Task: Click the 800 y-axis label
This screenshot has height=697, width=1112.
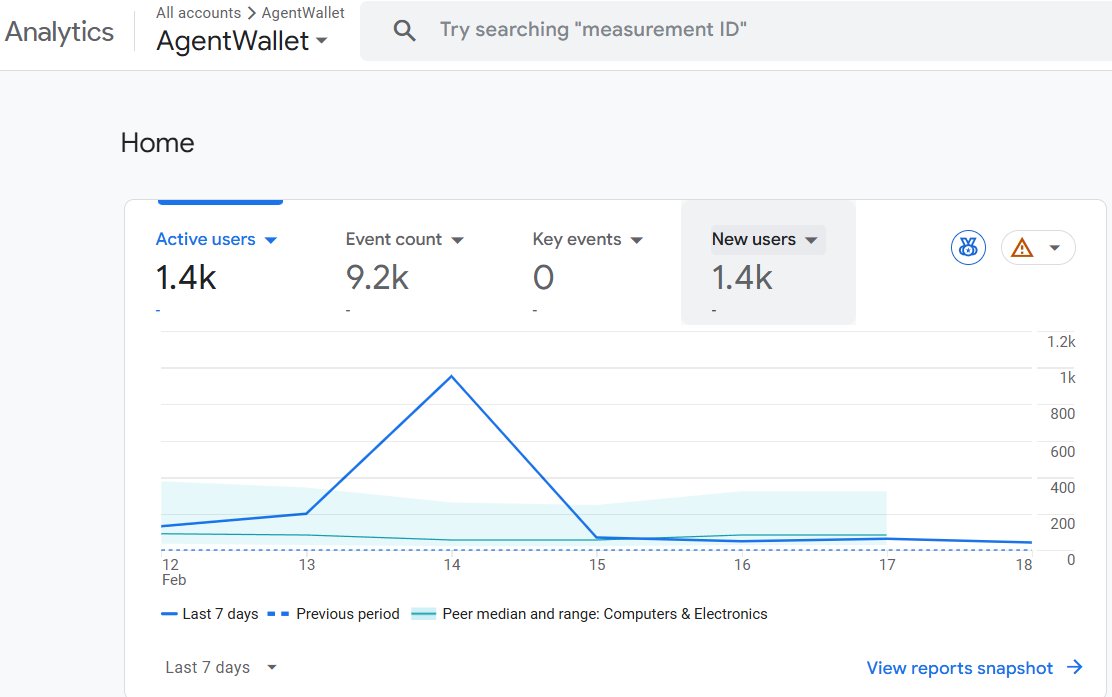Action: (x=1062, y=414)
